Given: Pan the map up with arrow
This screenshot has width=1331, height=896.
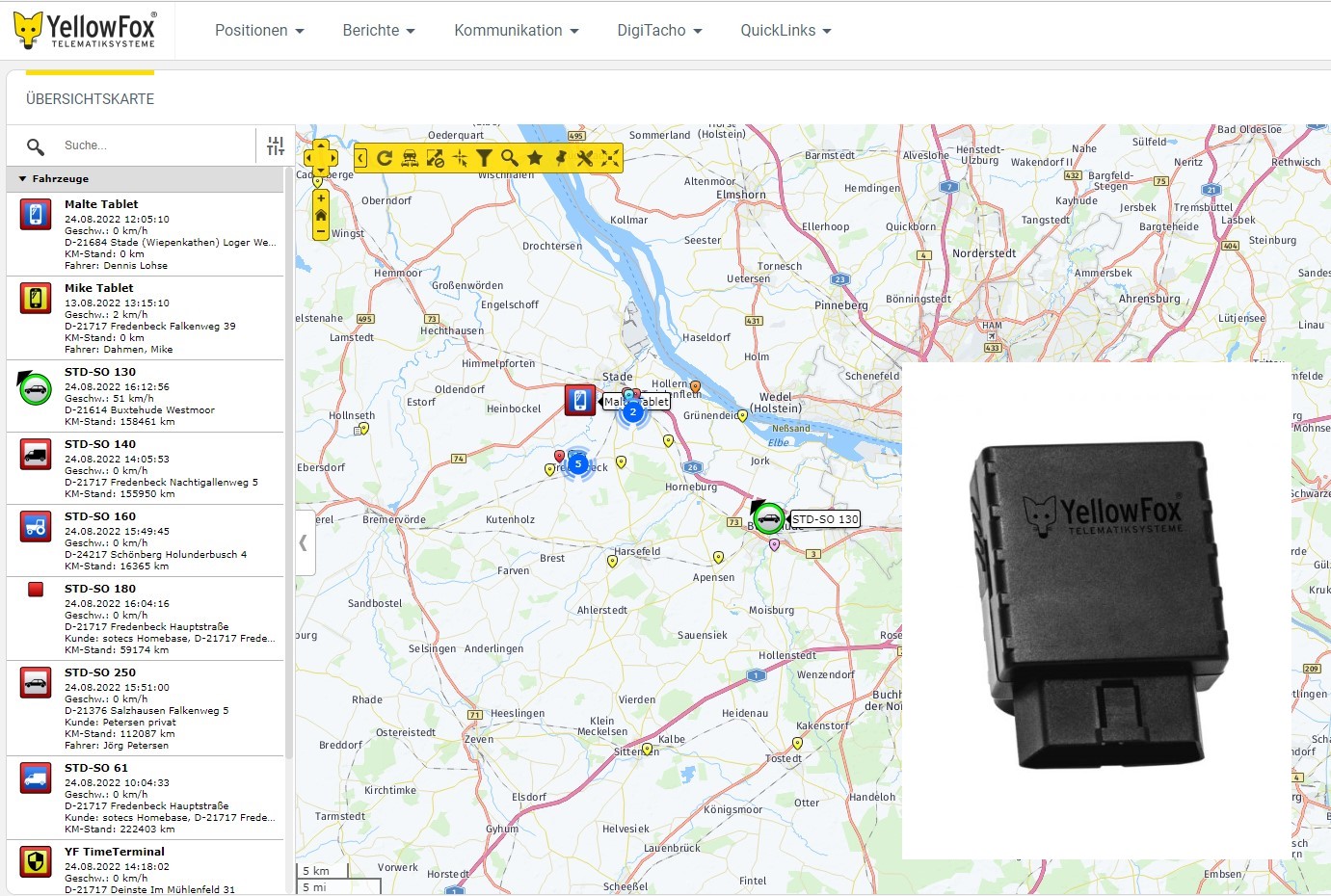Looking at the screenshot, I should pyautogui.click(x=321, y=145).
